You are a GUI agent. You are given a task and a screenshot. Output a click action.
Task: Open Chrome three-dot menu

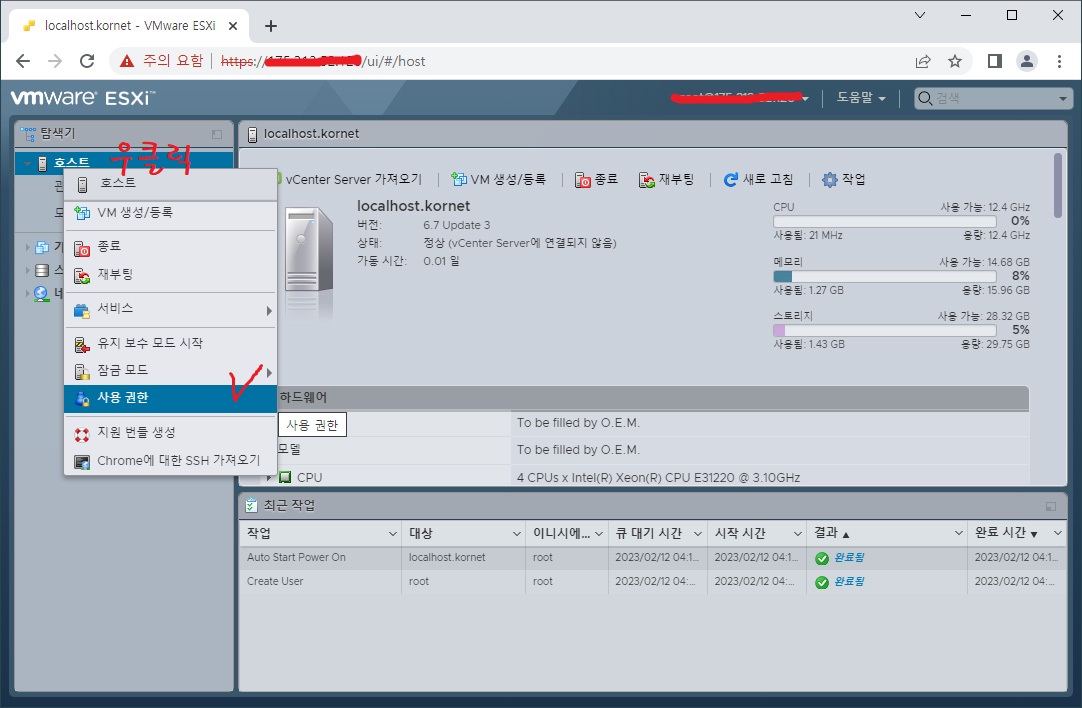pos(1059,61)
